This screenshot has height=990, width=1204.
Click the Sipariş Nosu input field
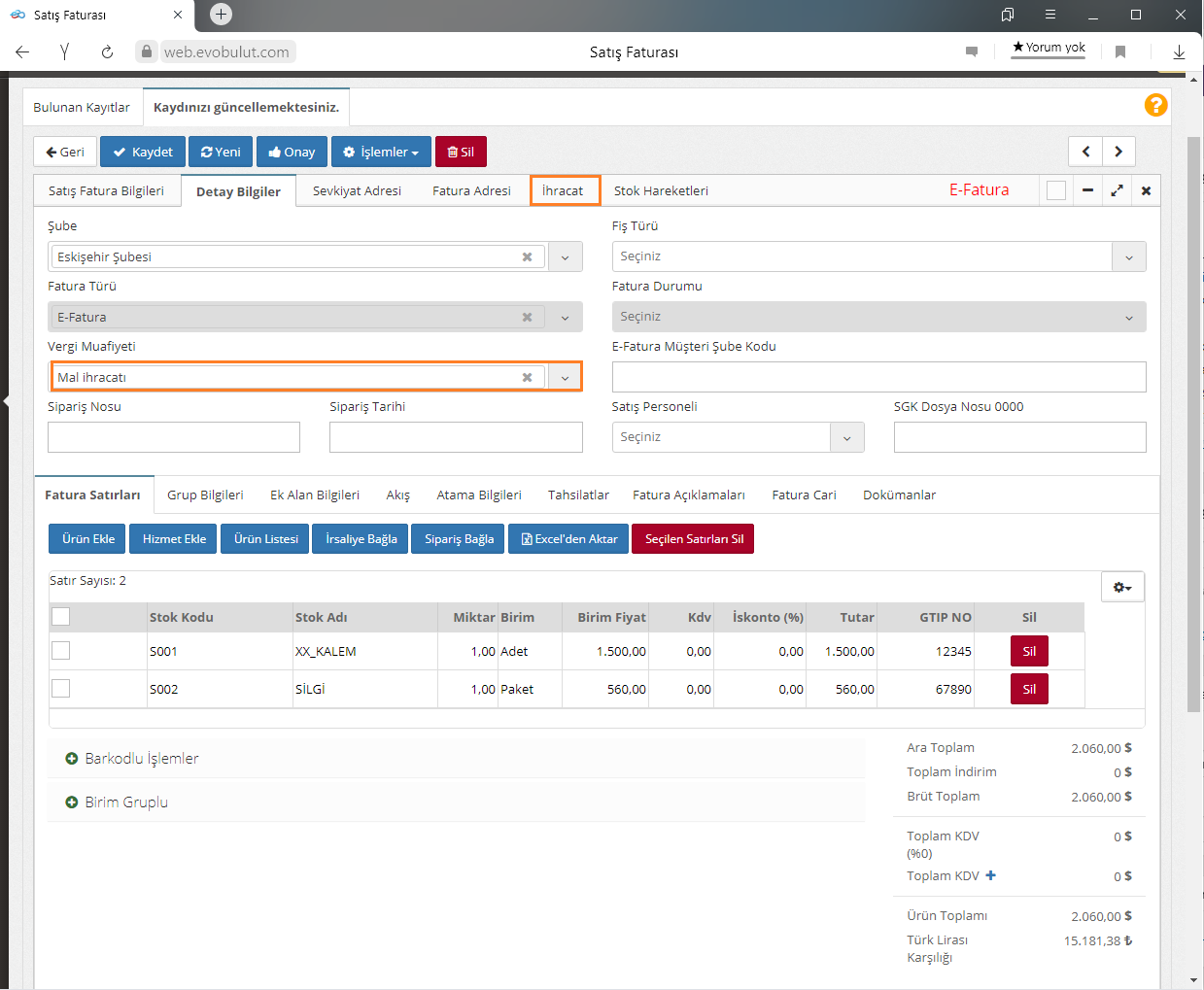(174, 437)
